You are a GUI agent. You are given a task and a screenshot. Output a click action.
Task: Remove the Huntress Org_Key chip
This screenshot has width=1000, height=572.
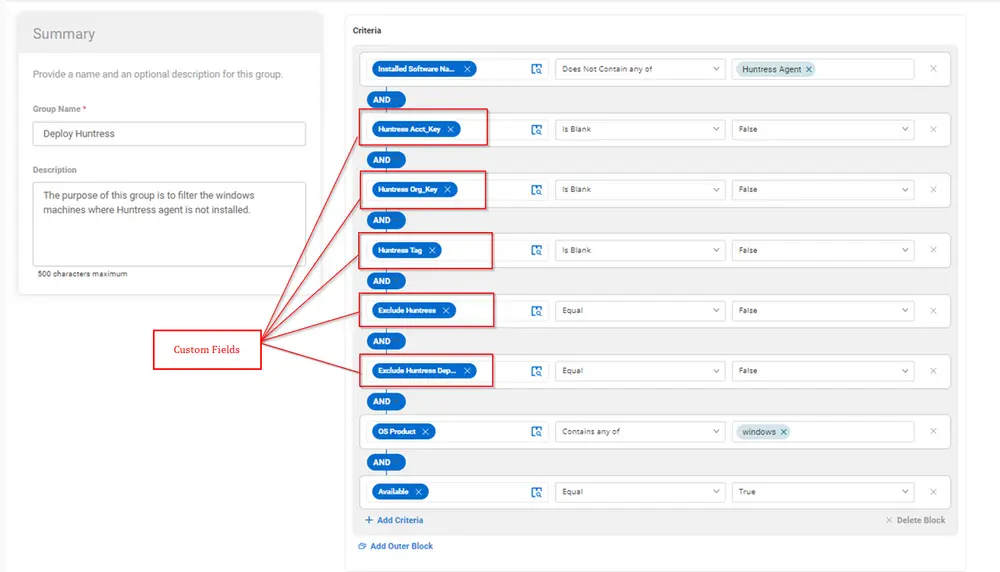point(448,189)
